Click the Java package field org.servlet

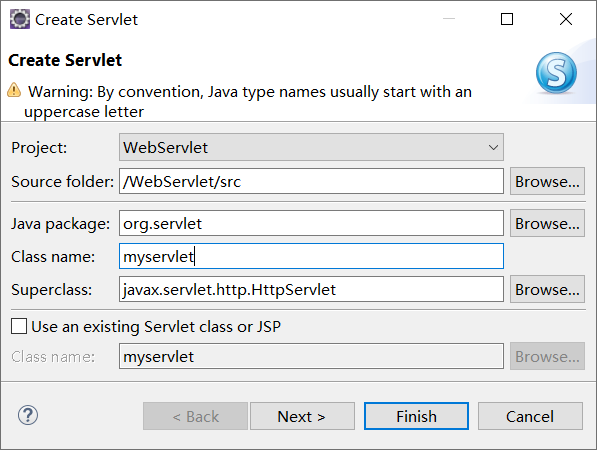click(311, 223)
